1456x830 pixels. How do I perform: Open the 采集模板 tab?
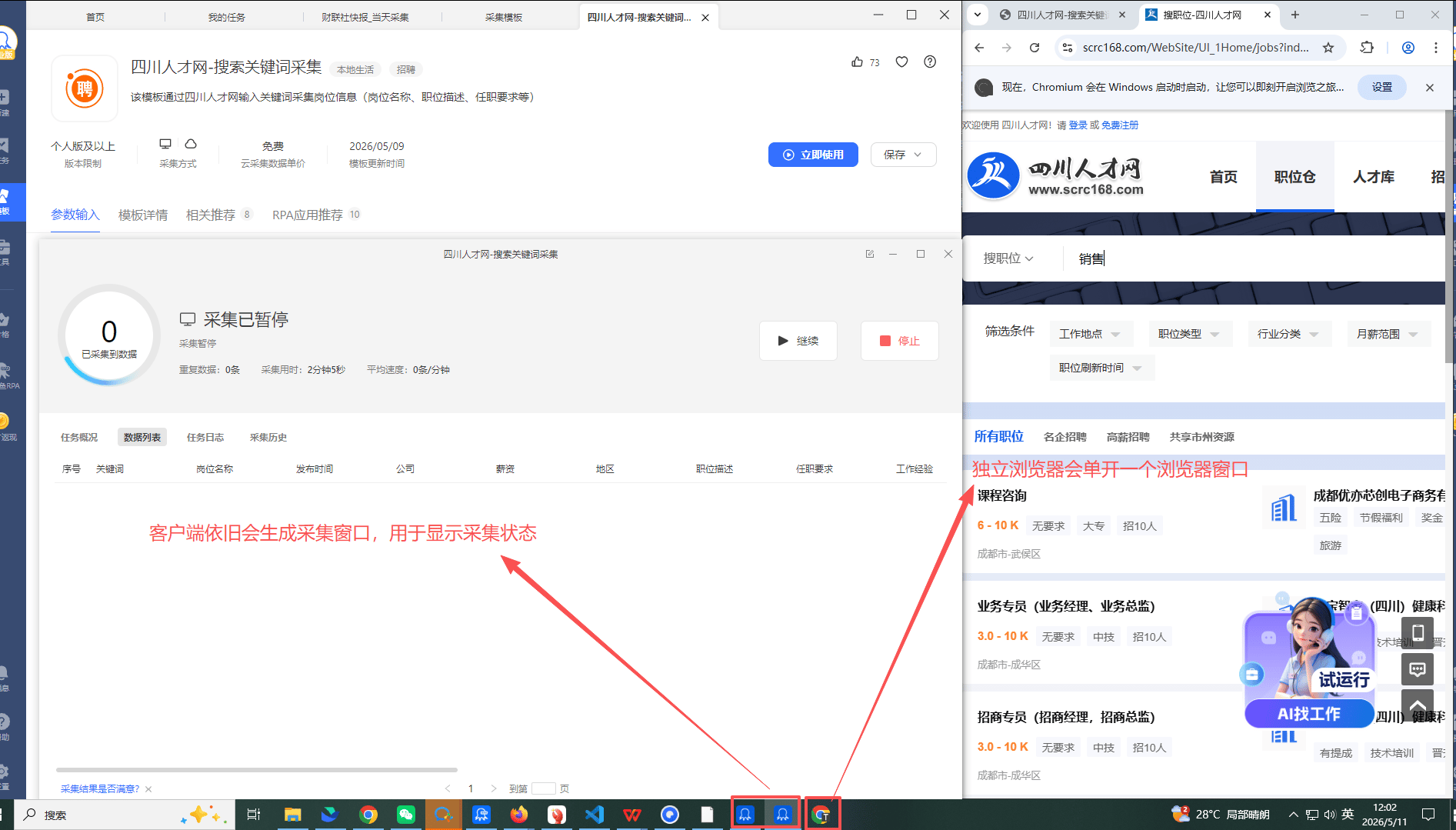[x=504, y=17]
